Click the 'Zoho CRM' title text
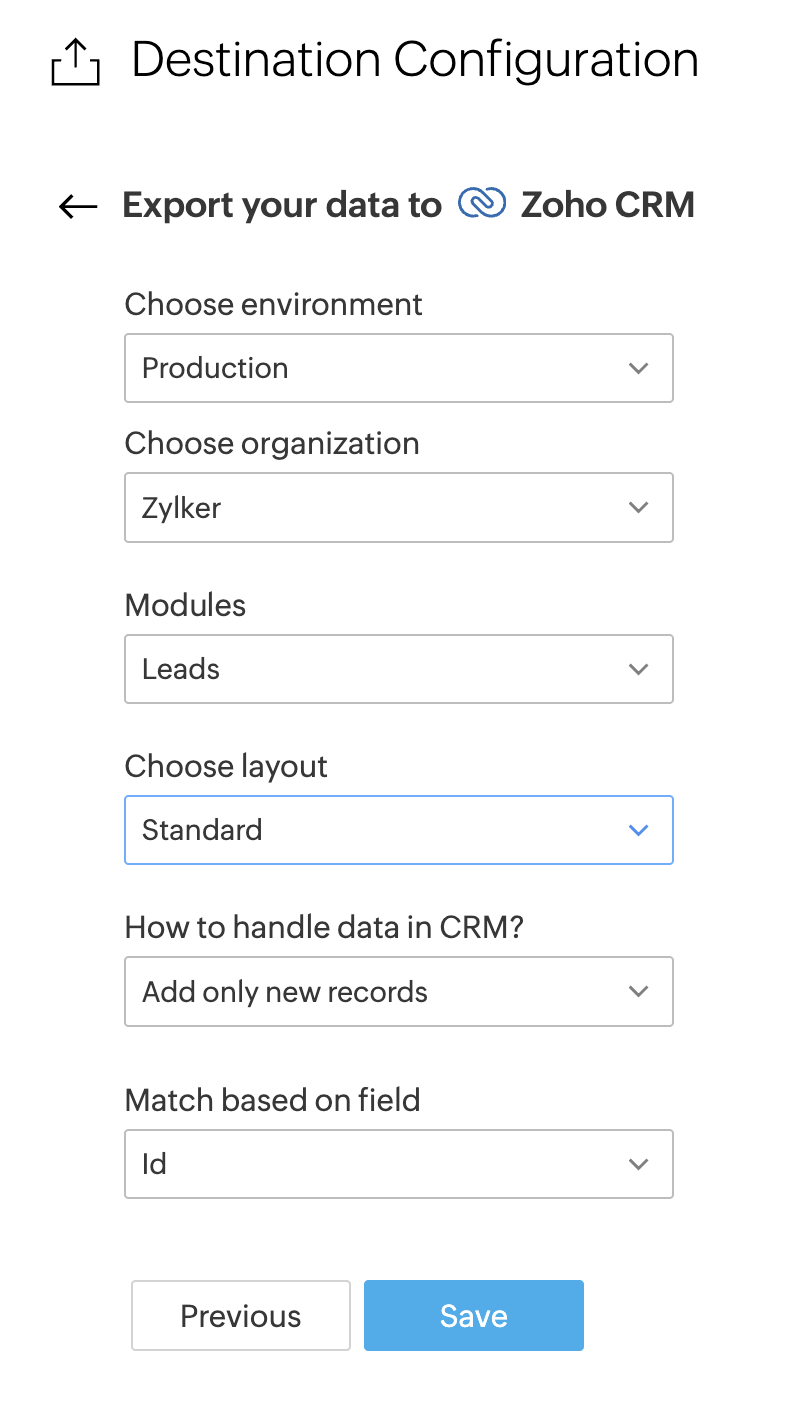Image resolution: width=794 pixels, height=1416 pixels. click(608, 205)
